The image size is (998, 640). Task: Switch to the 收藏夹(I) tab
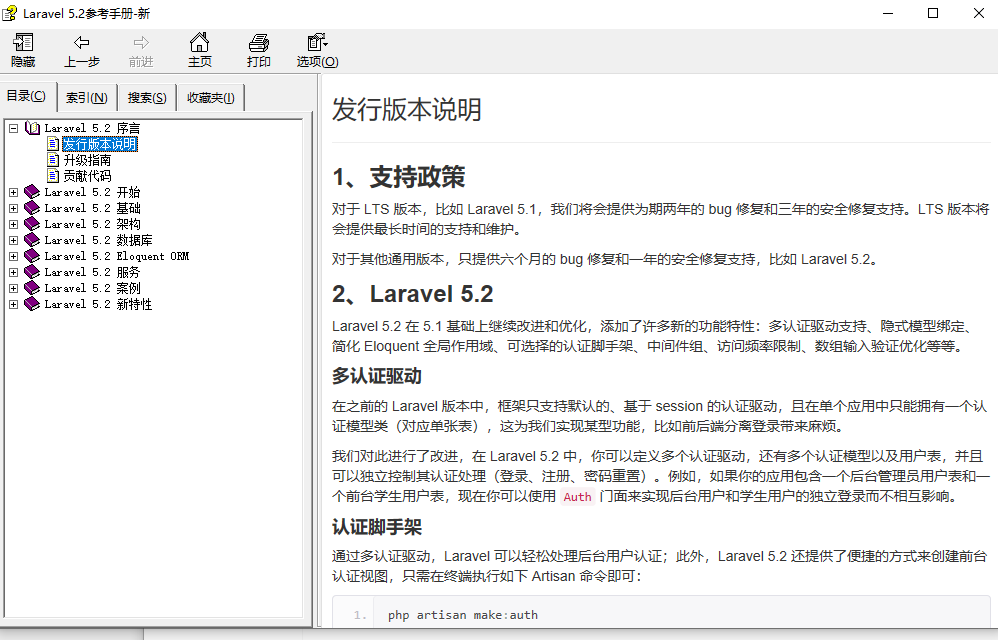[x=210, y=96]
